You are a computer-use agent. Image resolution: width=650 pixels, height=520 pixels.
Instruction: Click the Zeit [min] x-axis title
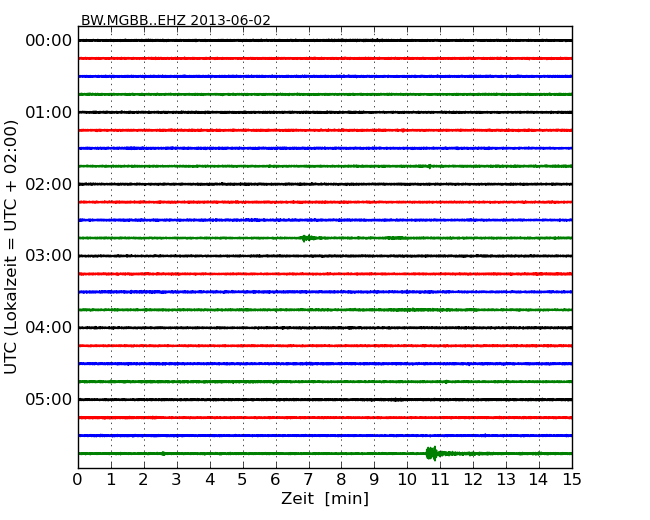[x=325, y=498]
